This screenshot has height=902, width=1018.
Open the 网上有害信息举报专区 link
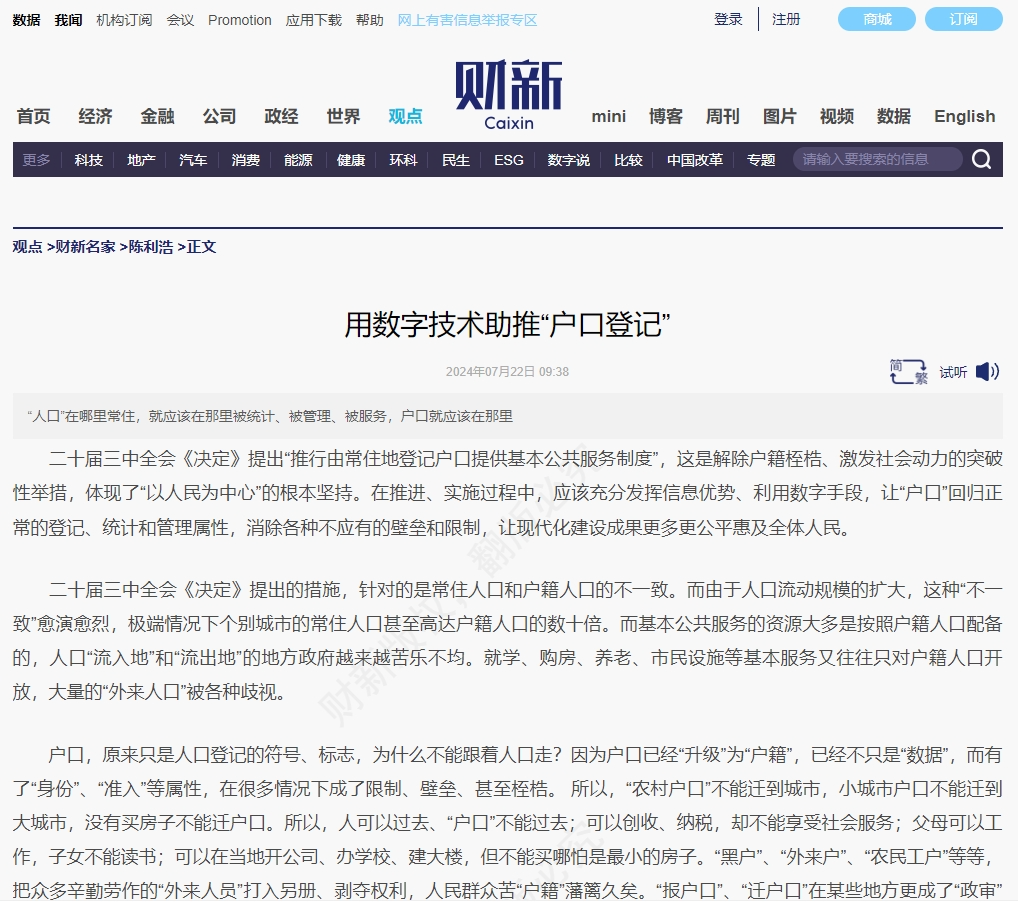pos(467,19)
